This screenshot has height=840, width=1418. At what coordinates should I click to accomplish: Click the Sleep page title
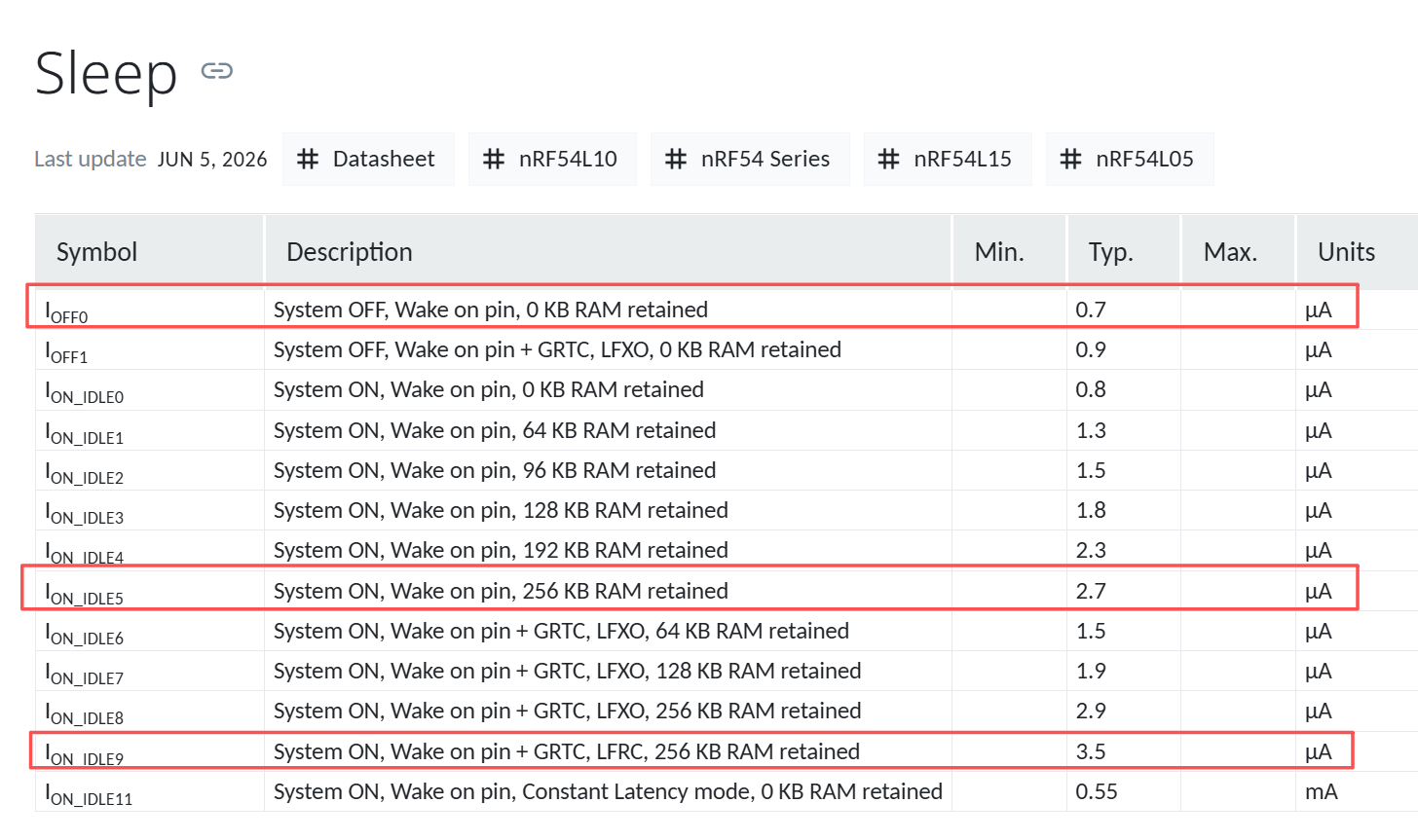pos(106,73)
